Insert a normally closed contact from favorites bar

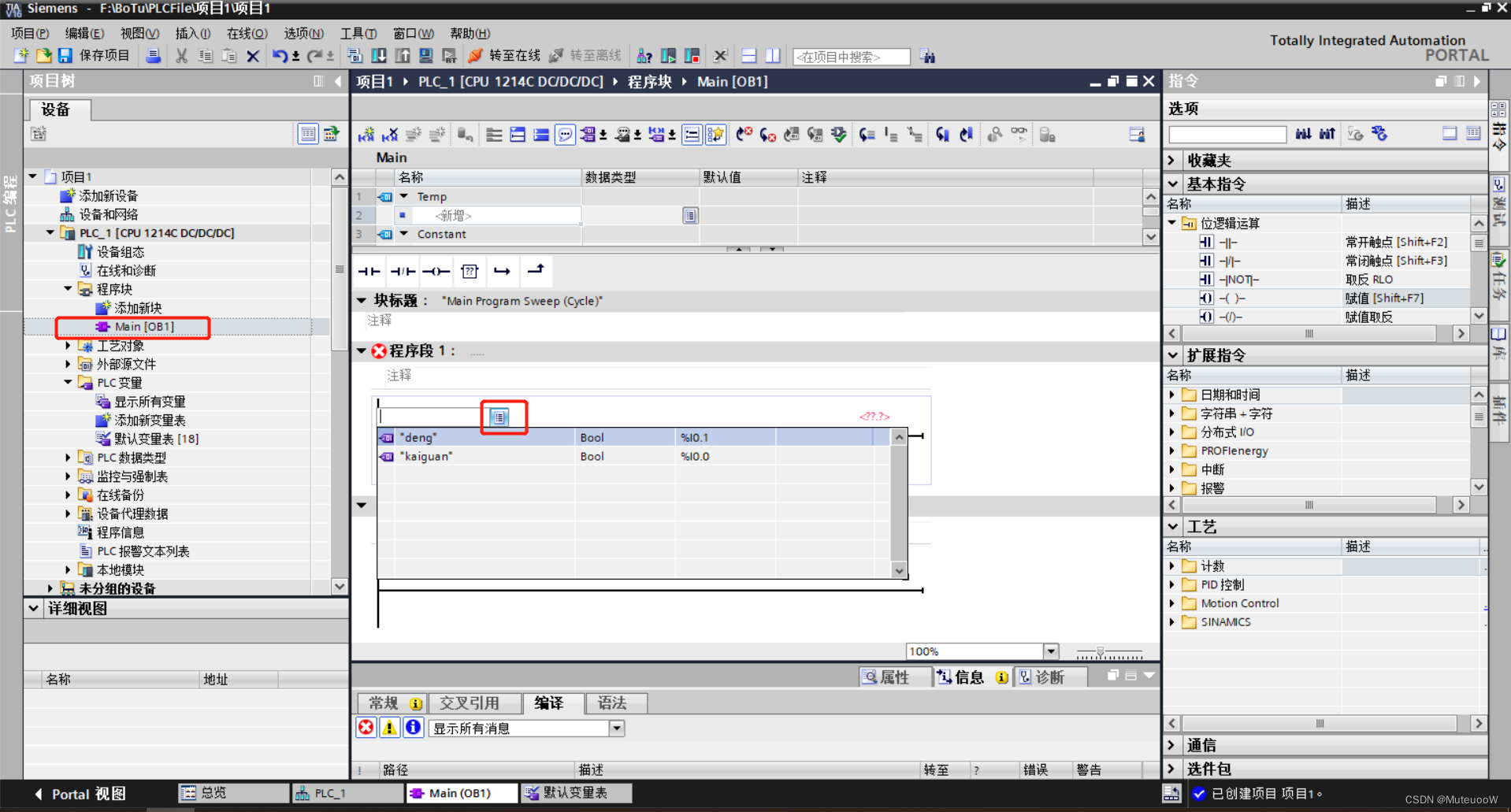point(403,271)
